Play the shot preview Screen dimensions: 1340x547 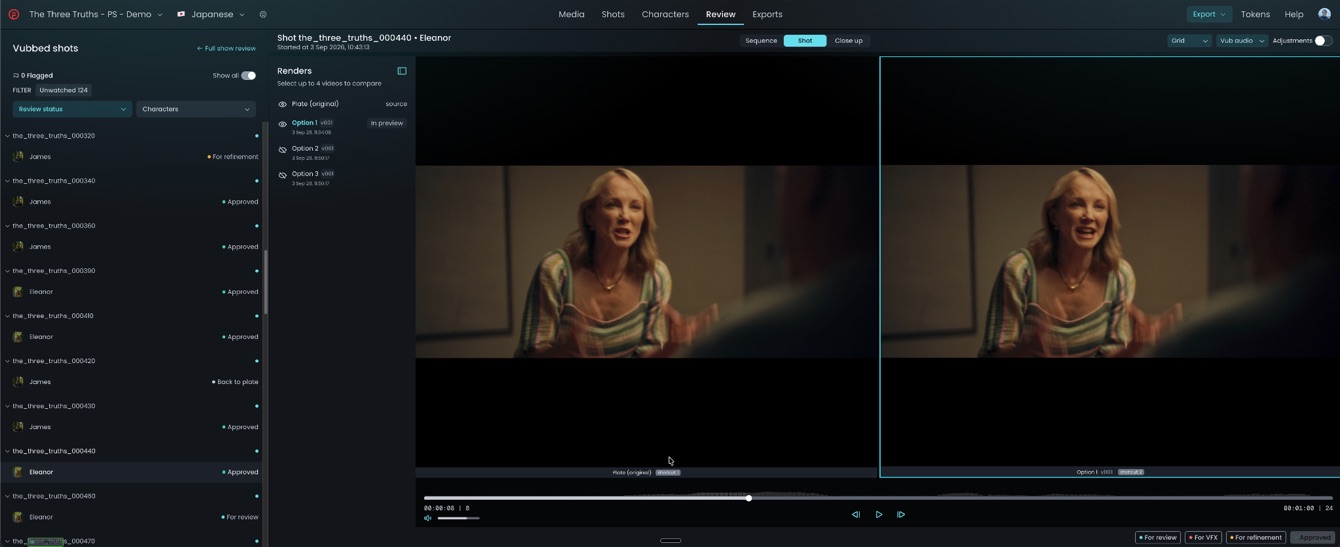pyautogui.click(x=879, y=514)
